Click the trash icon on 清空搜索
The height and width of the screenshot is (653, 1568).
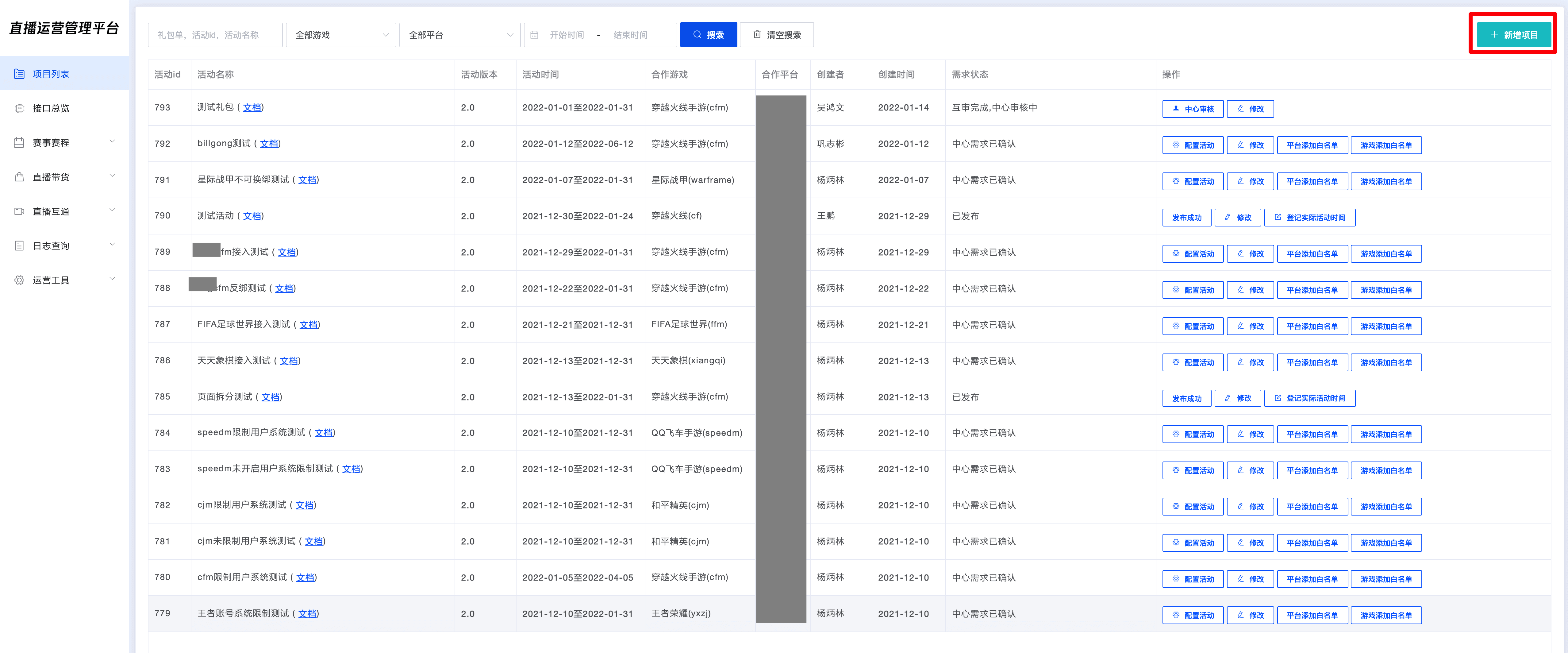tap(757, 35)
